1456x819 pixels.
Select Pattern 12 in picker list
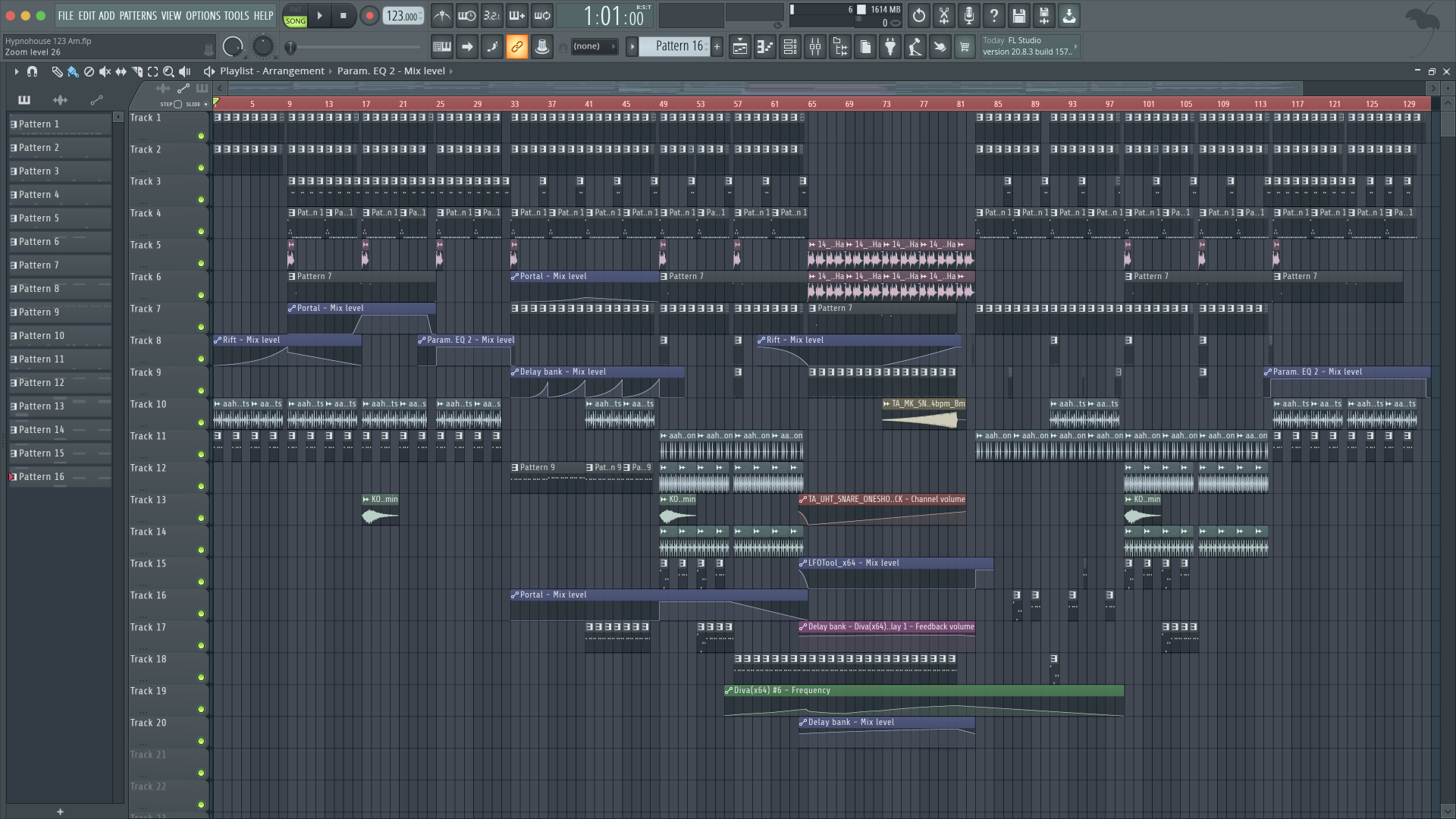pyautogui.click(x=61, y=383)
